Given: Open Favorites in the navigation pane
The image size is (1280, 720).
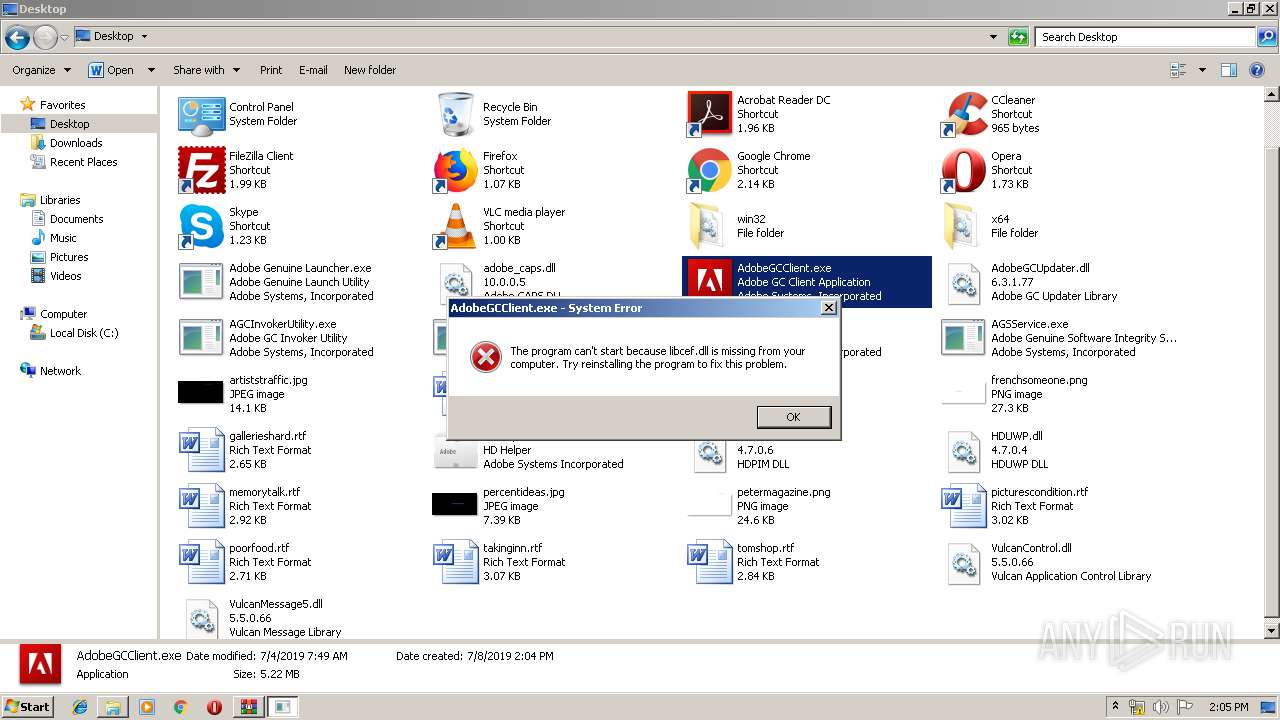Looking at the screenshot, I should (62, 105).
